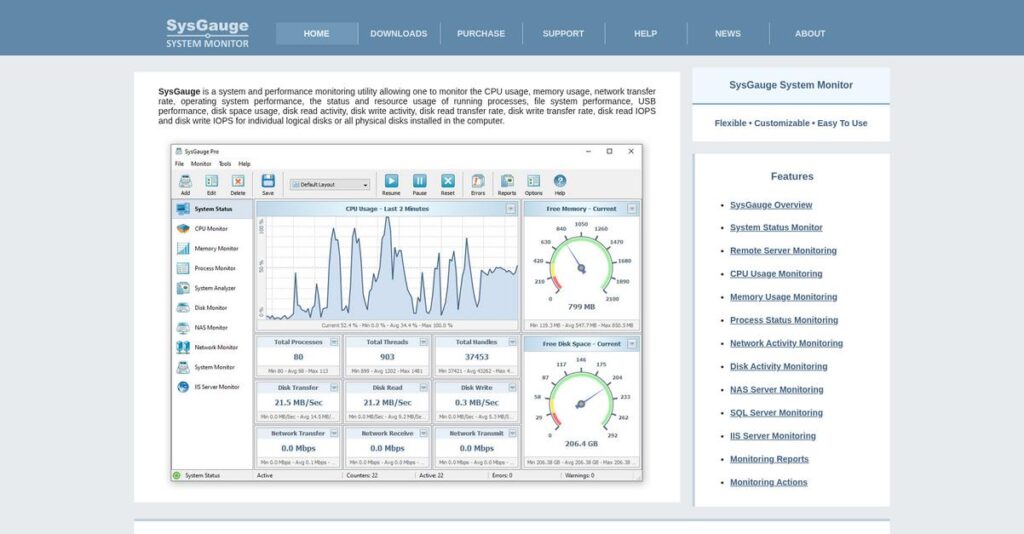Open the Network Activity Monitoring link
The height and width of the screenshot is (534, 1024).
(787, 343)
